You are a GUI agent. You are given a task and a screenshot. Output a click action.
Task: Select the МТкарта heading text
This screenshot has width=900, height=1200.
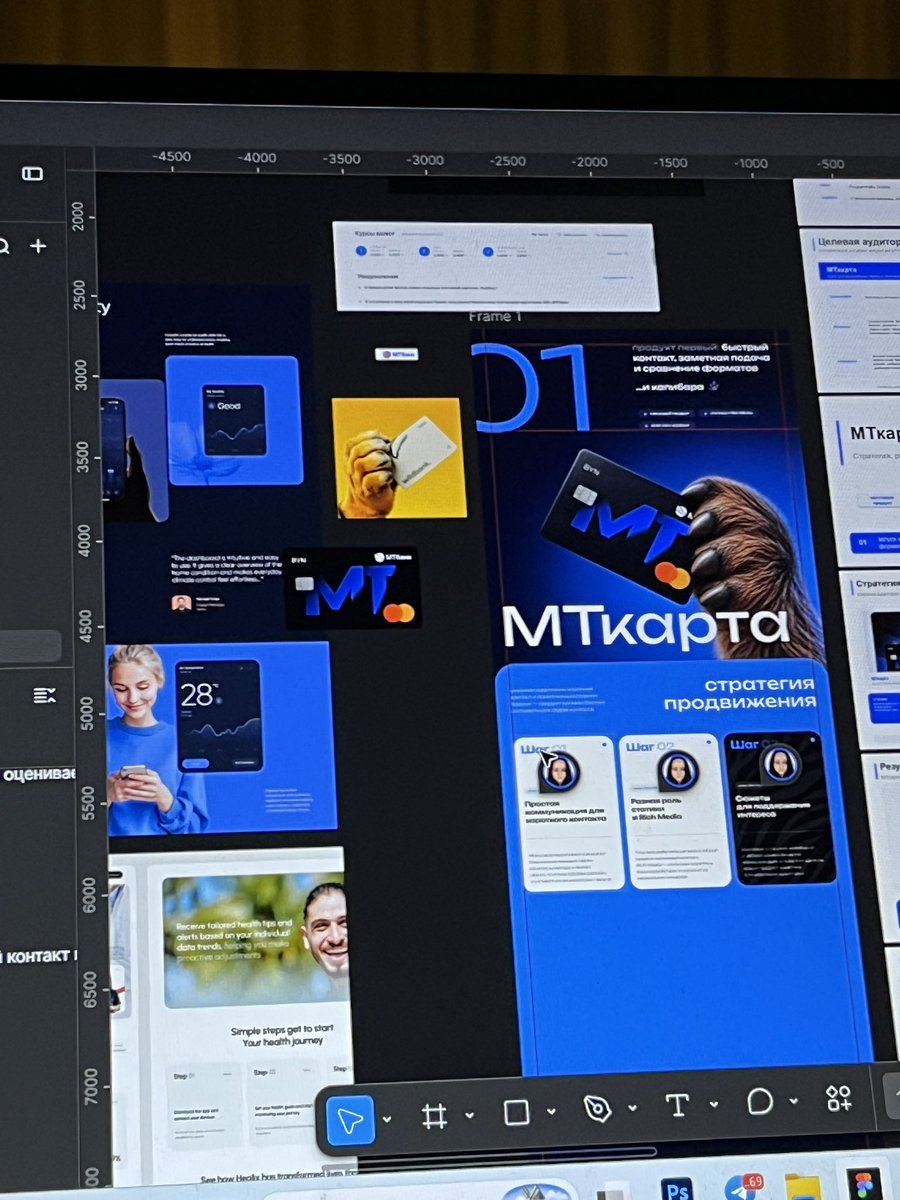pyautogui.click(x=645, y=626)
